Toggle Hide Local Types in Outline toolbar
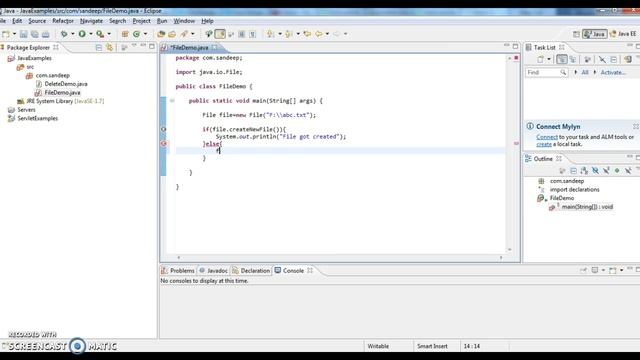This screenshot has height=360, width=640. click(x=628, y=171)
